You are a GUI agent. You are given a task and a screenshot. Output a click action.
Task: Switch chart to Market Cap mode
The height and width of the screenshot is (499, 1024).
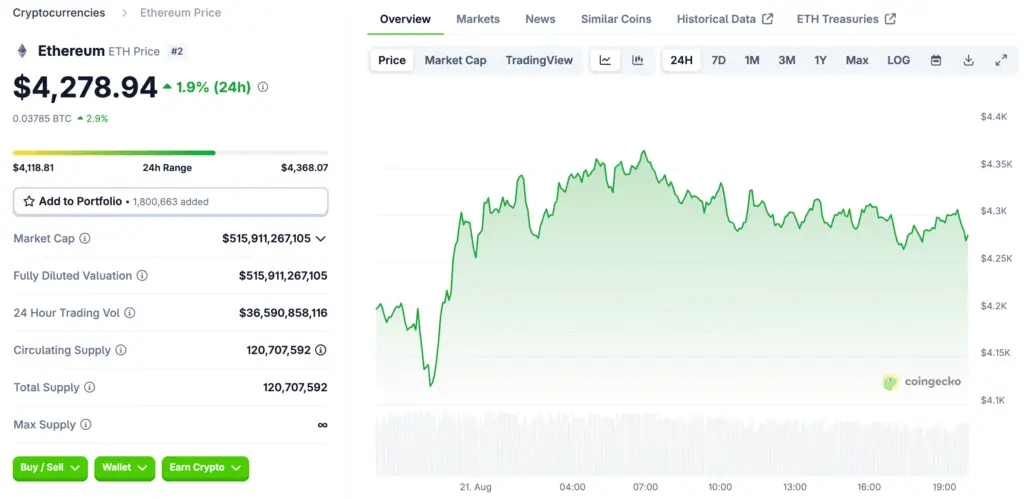pos(455,60)
